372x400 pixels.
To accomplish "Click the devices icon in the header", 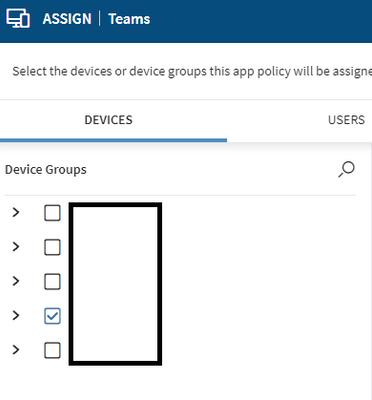I will (18, 19).
